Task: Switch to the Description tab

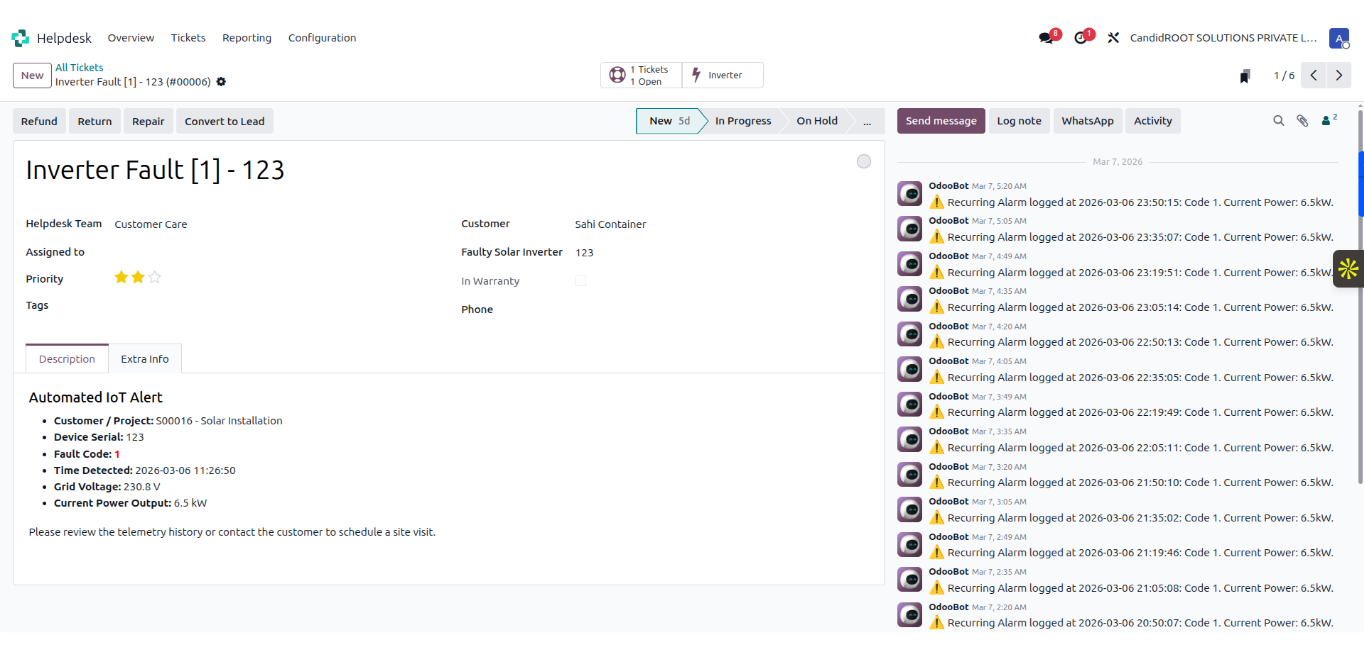Action: [x=67, y=359]
